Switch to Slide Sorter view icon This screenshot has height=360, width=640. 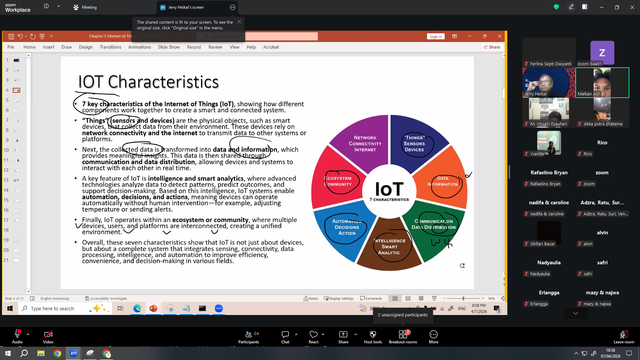[x=408, y=298]
